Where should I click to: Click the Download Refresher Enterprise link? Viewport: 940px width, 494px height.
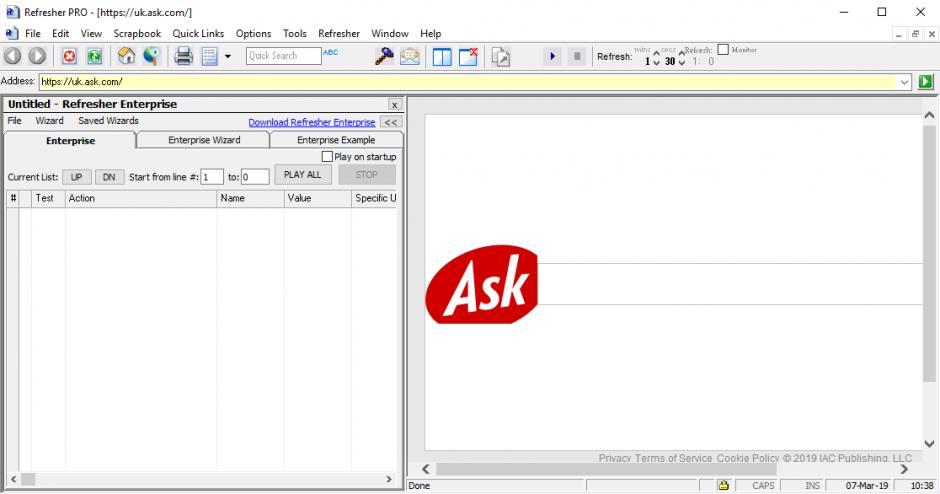pos(312,122)
